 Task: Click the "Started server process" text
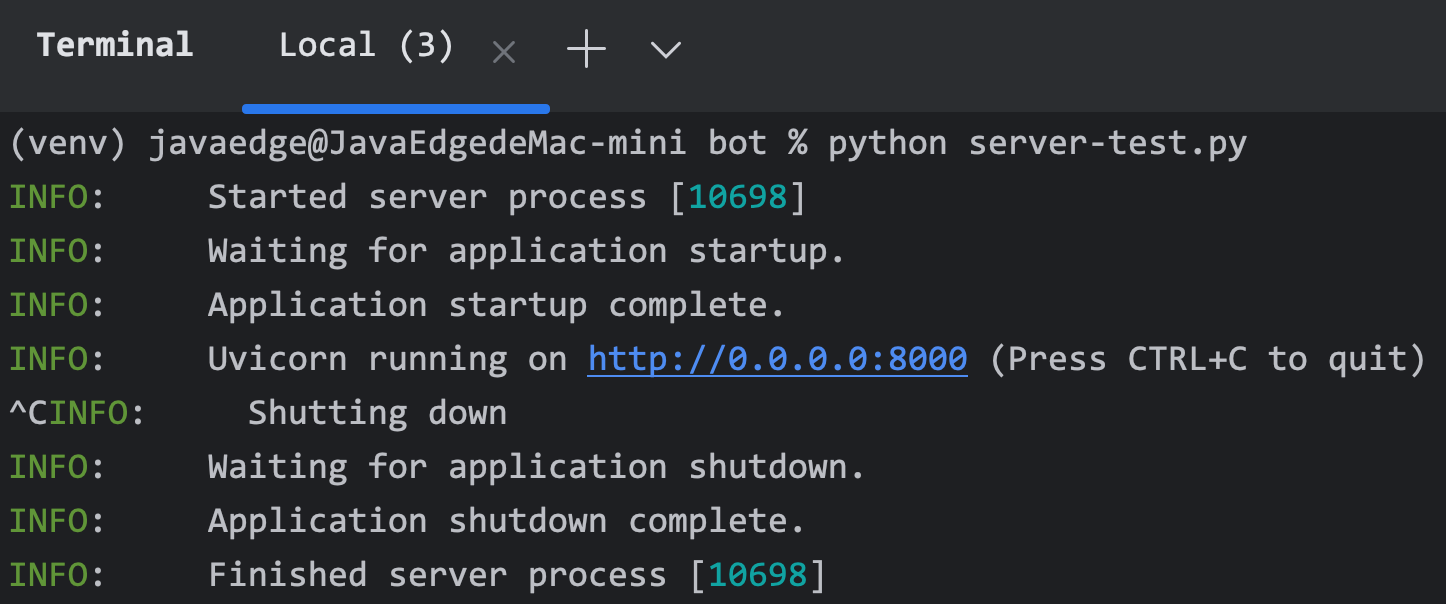click(x=427, y=198)
